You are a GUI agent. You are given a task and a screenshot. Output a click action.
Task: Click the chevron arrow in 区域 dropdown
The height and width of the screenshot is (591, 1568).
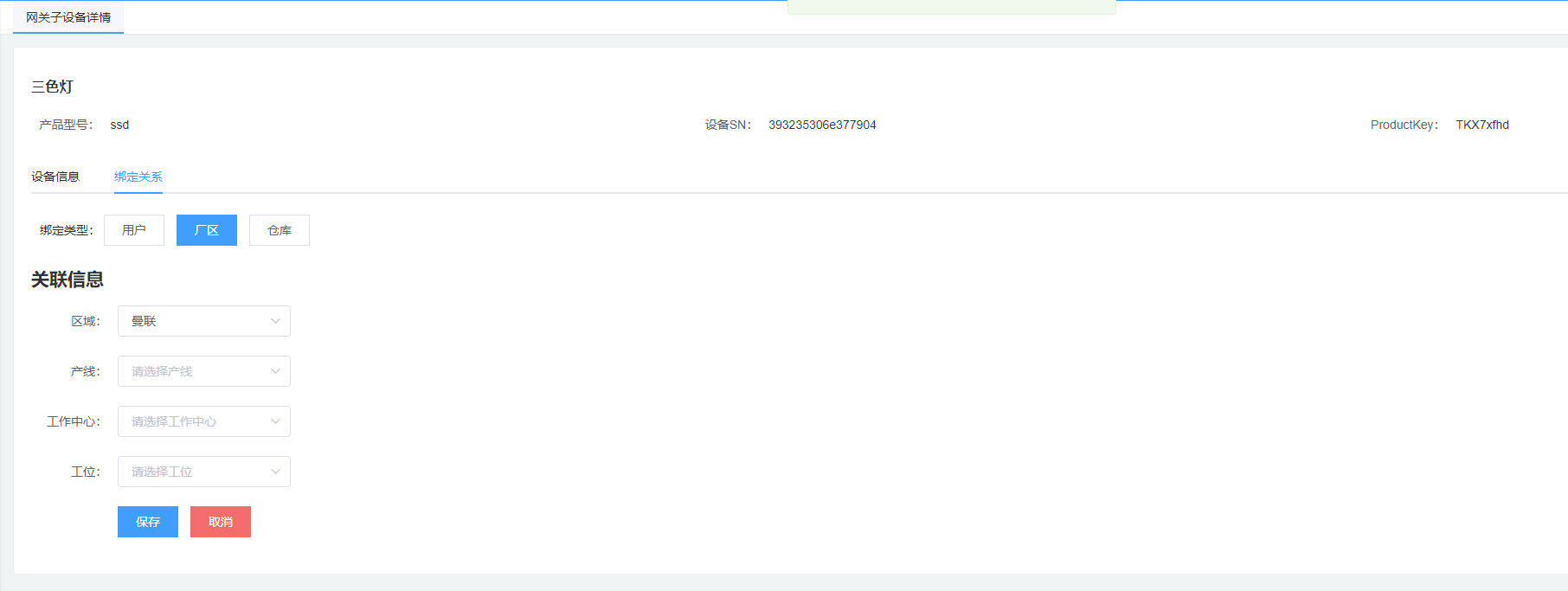275,321
